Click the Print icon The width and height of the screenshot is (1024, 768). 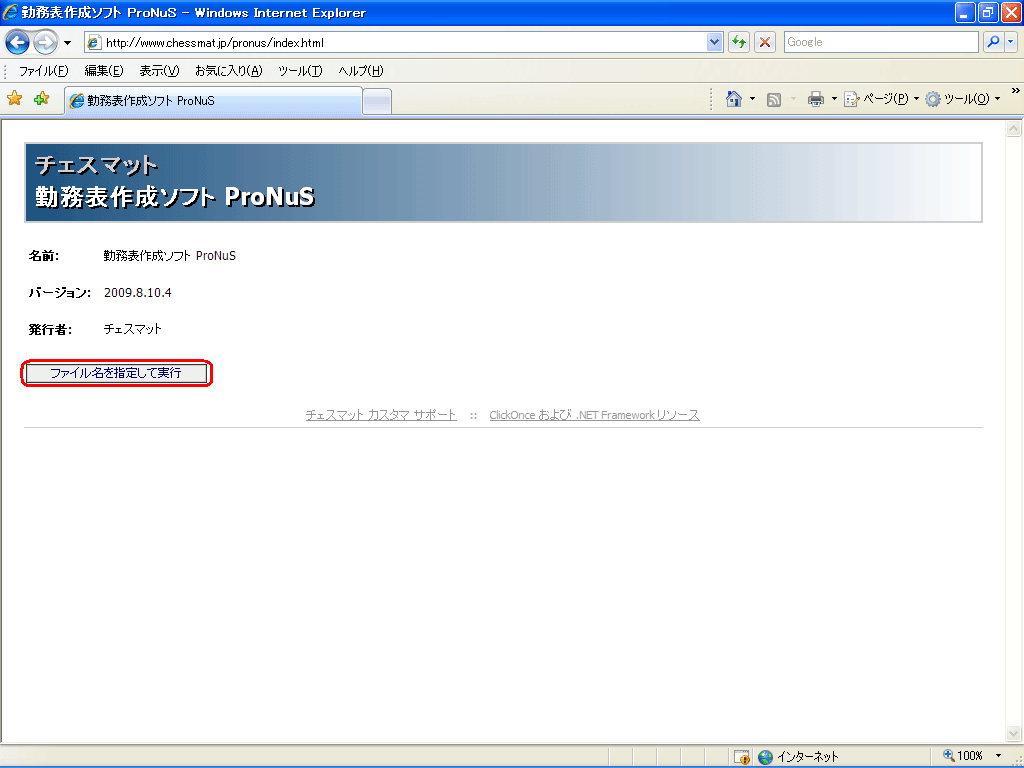click(x=816, y=99)
